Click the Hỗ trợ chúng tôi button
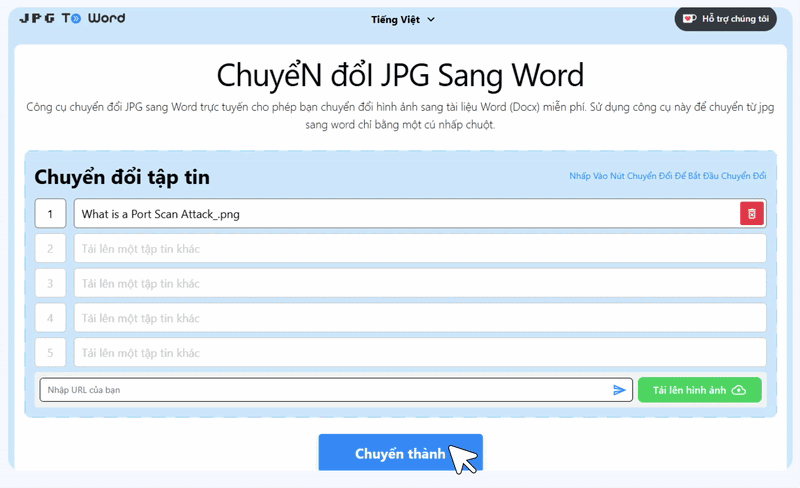This screenshot has width=800, height=488. pos(725,19)
